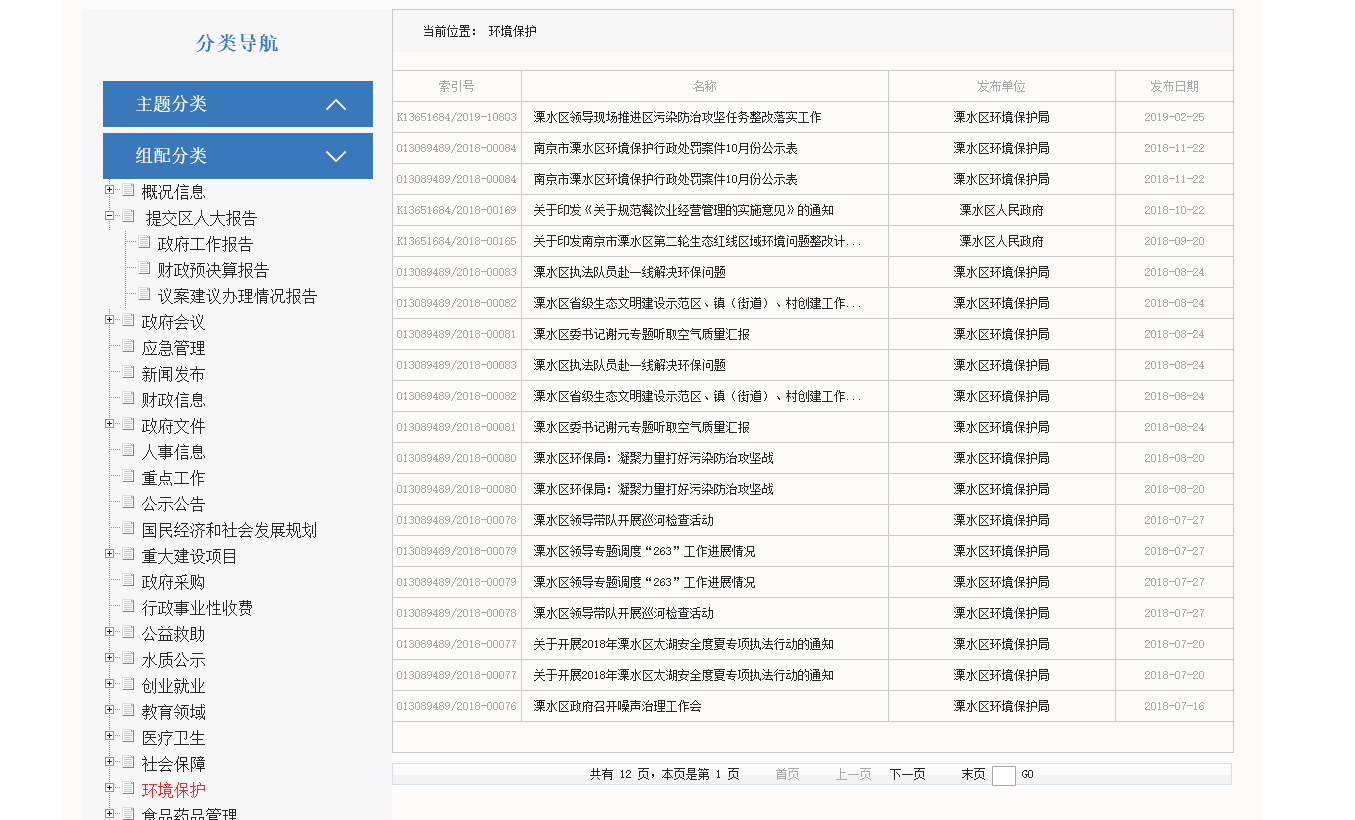This screenshot has height=820, width=1355.
Task: Select 医疗卫生 in the category tree
Action: point(173,738)
